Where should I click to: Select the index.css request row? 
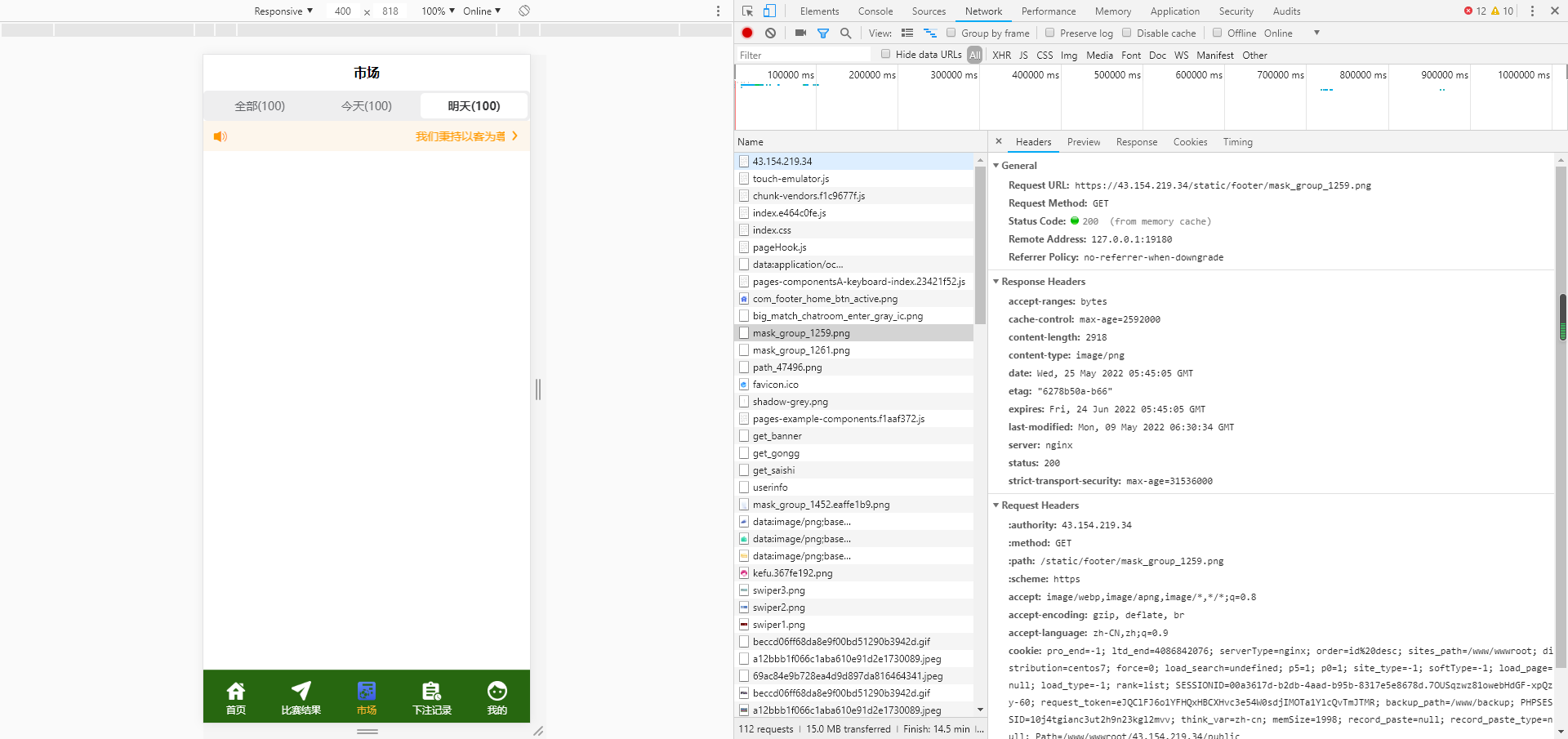[854, 230]
